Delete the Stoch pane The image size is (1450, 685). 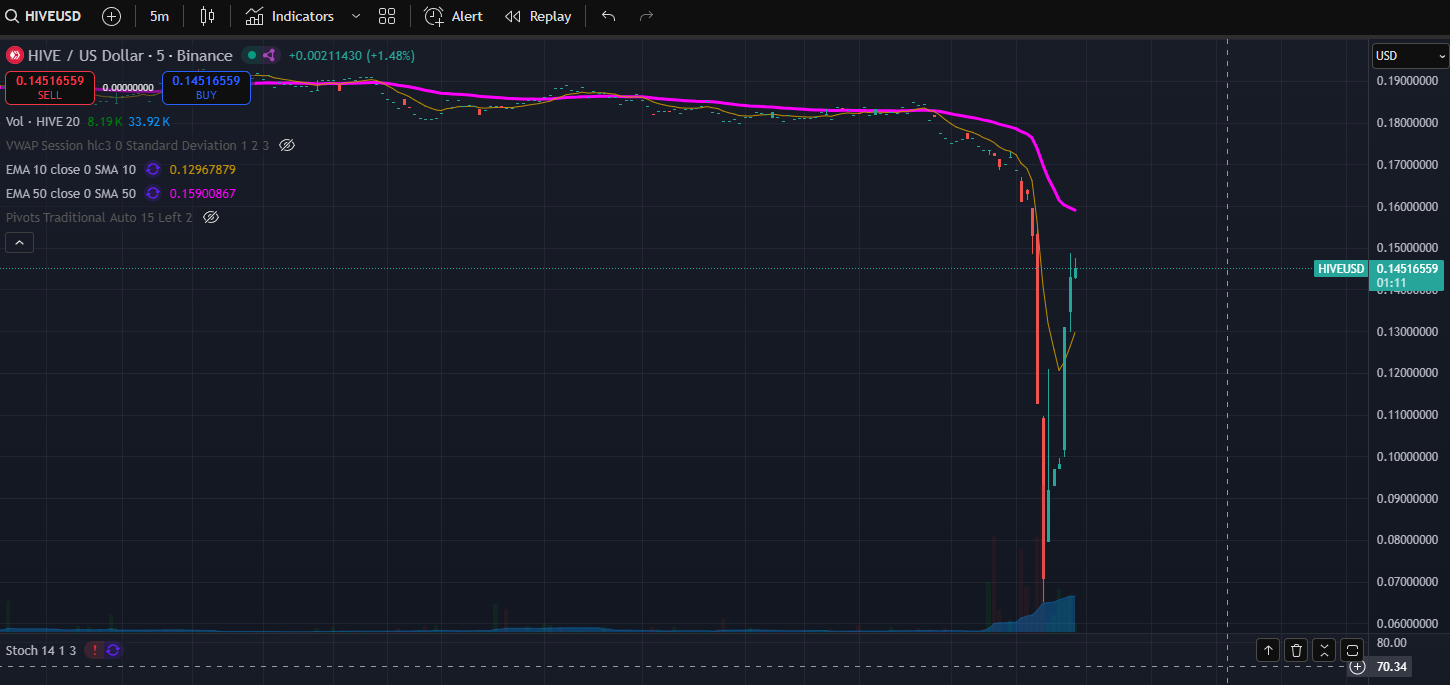pos(1296,651)
